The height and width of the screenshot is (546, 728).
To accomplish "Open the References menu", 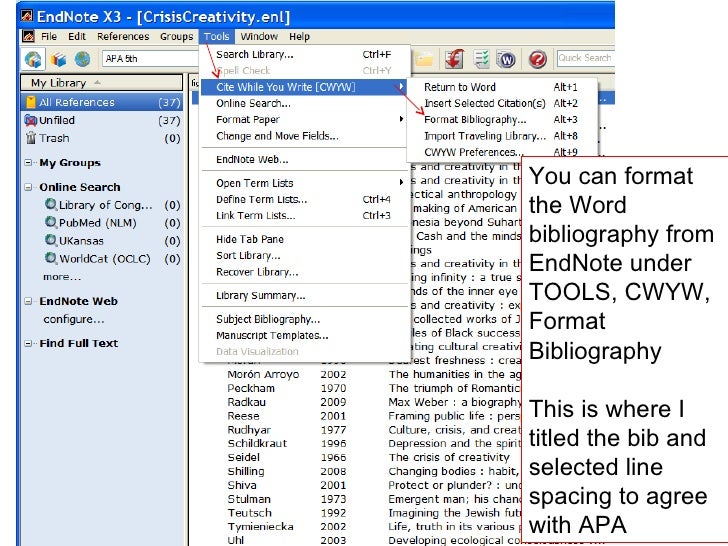I will click(123, 36).
